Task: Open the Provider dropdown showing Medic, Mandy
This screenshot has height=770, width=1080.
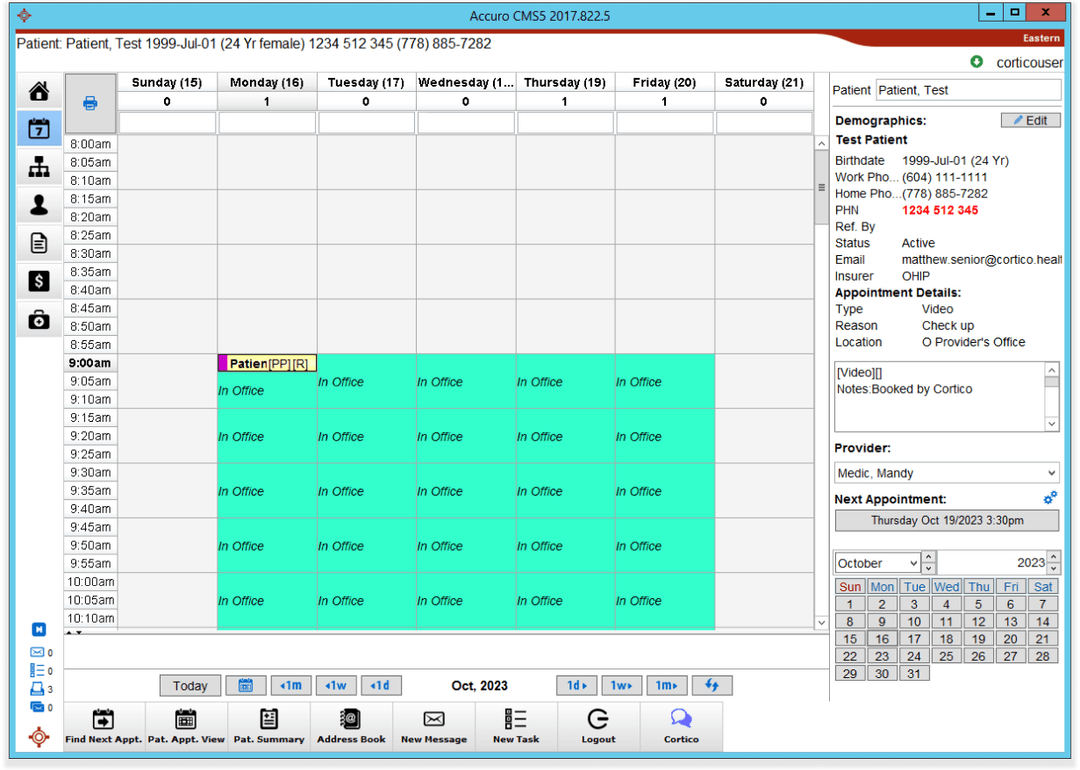Action: click(946, 472)
